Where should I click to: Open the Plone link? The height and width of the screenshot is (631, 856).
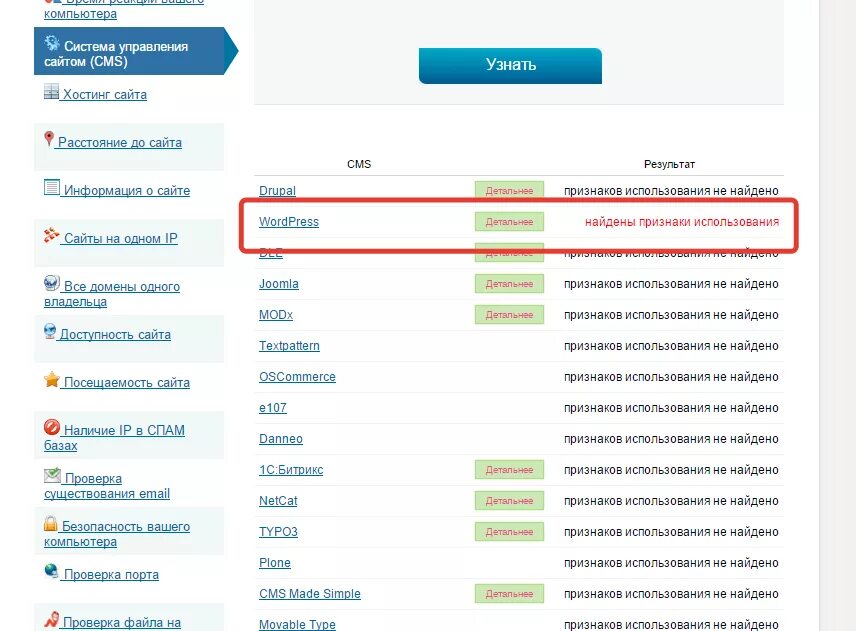click(x=275, y=563)
